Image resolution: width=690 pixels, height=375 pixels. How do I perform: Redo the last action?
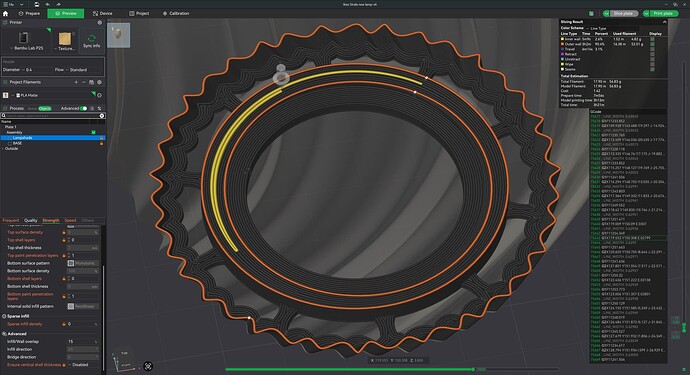pos(58,4)
